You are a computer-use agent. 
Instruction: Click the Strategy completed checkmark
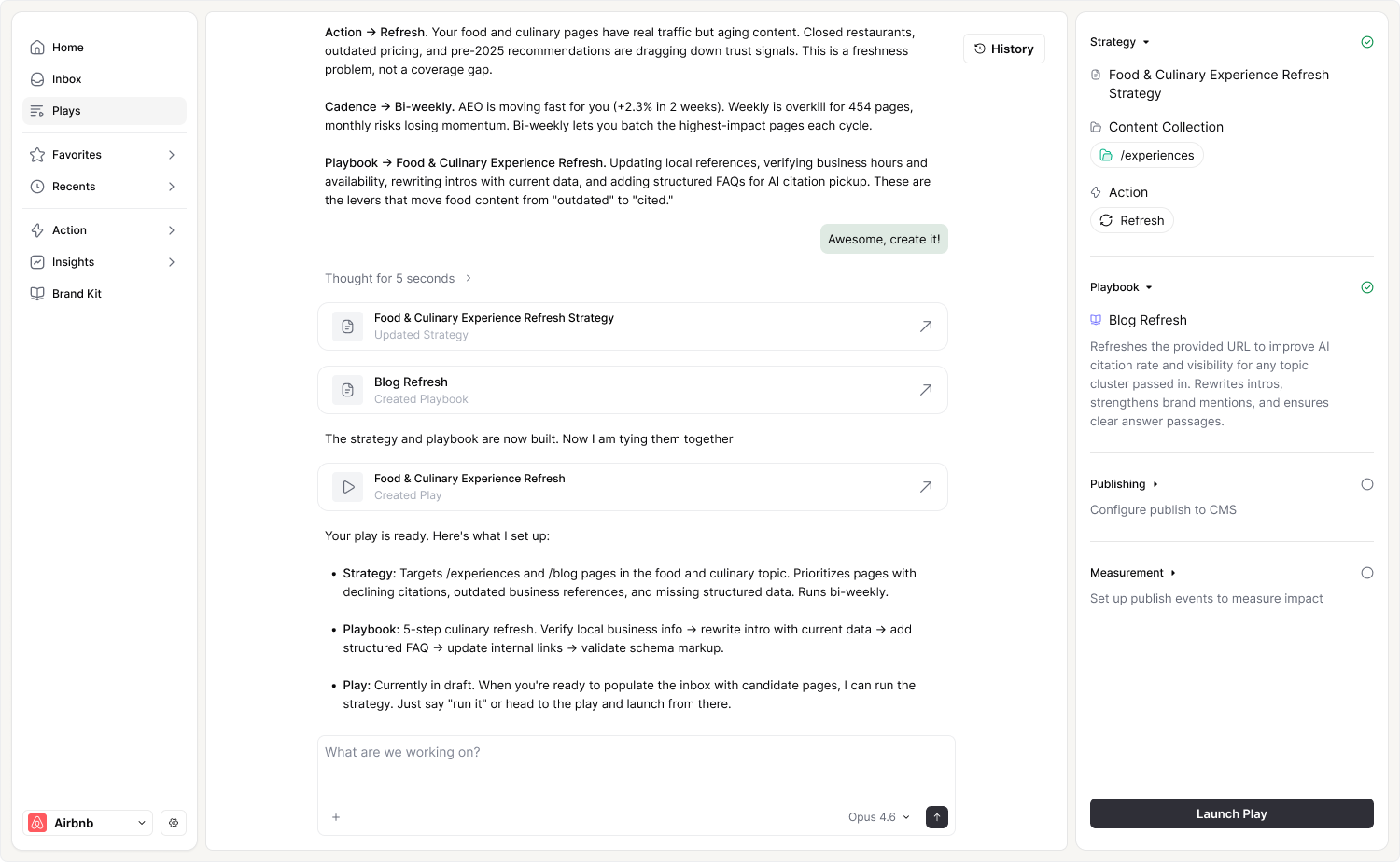coord(1366,42)
